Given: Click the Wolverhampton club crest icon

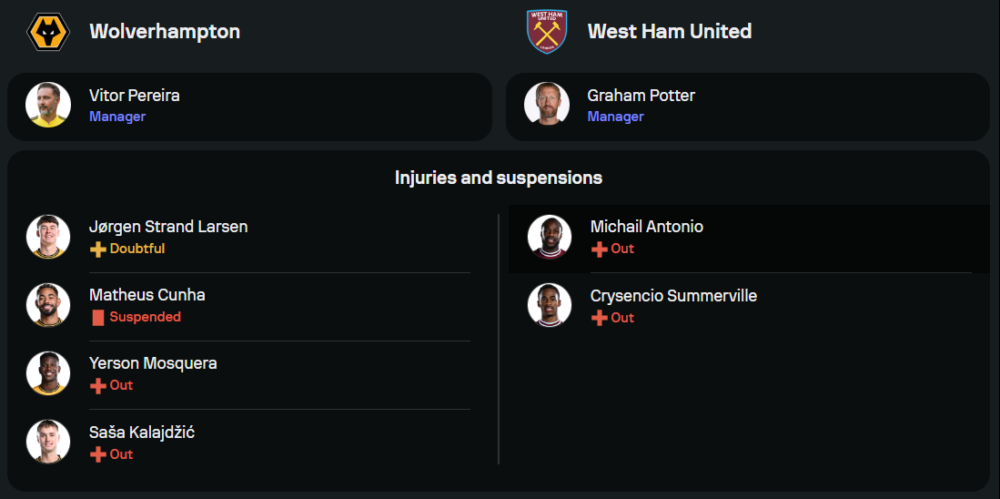Looking at the screenshot, I should pyautogui.click(x=48, y=32).
